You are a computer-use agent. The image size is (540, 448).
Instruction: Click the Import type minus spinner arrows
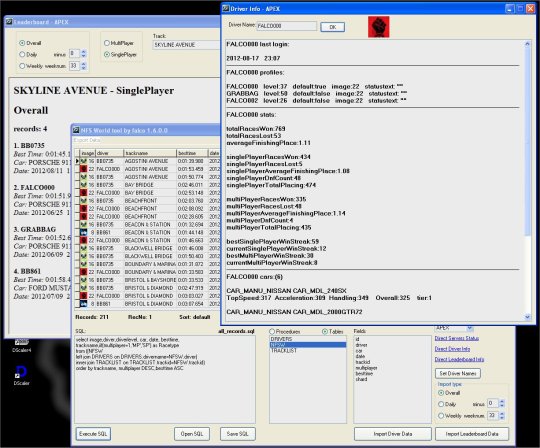click(502, 404)
